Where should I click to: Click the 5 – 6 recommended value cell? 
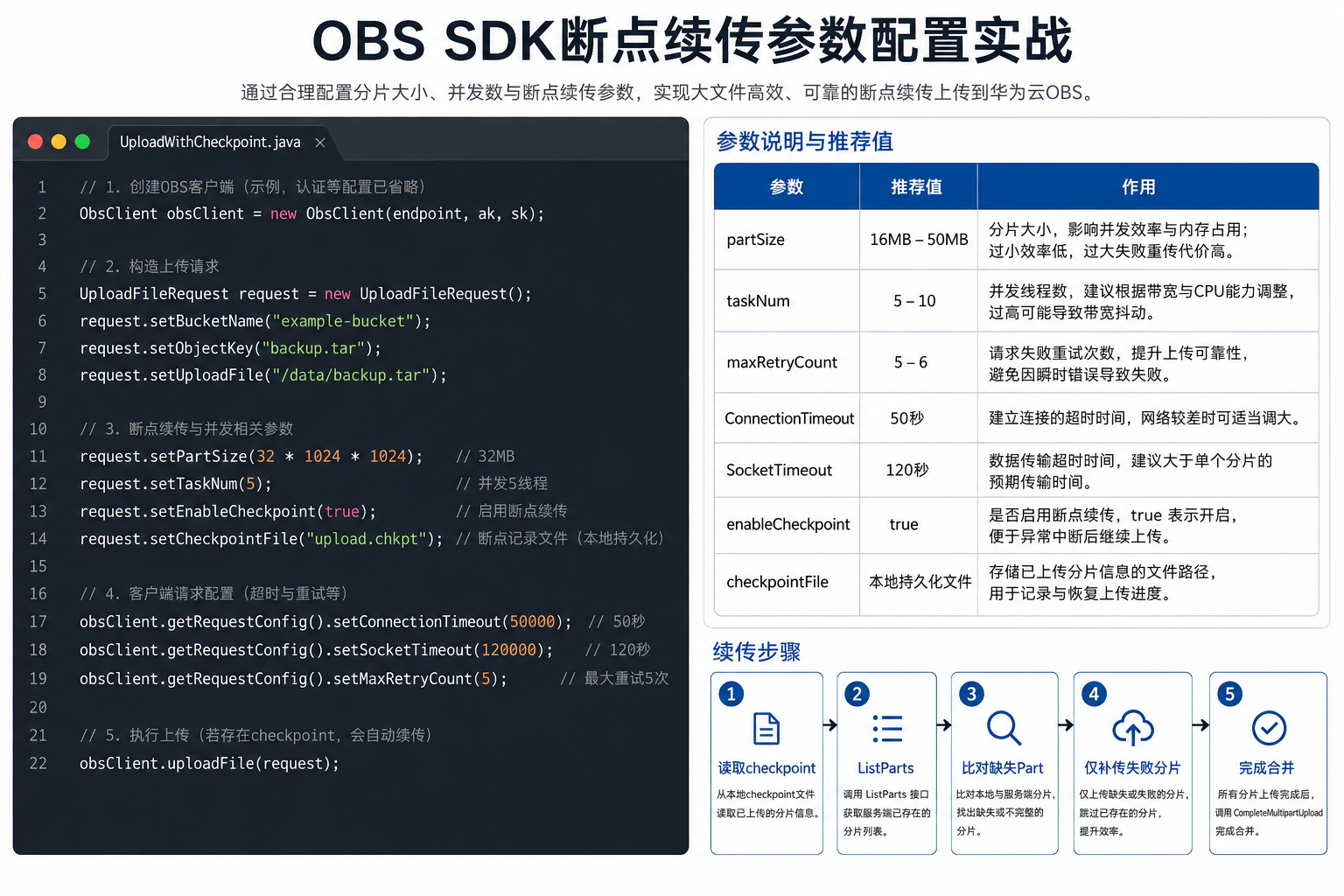coord(919,362)
